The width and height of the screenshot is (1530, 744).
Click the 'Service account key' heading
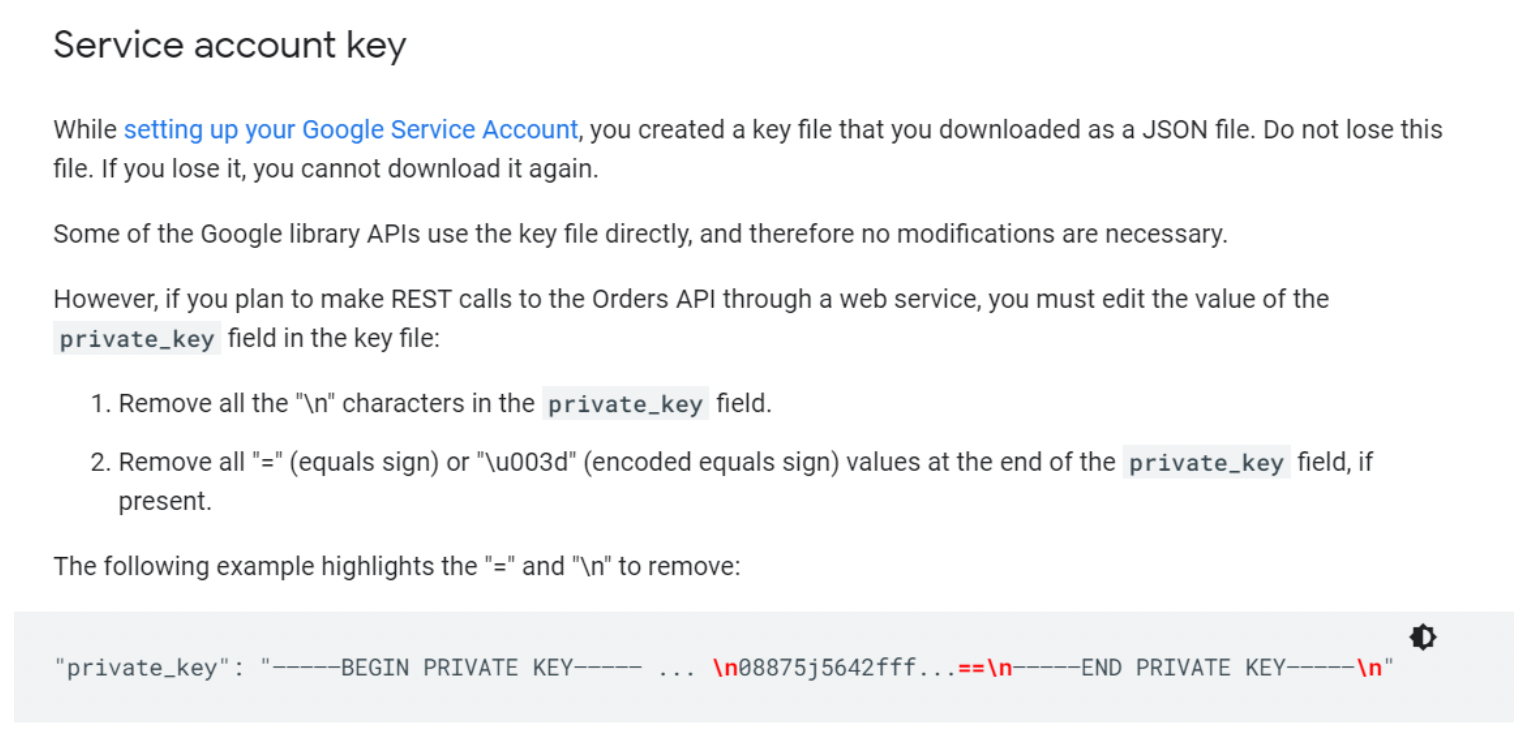point(230,45)
